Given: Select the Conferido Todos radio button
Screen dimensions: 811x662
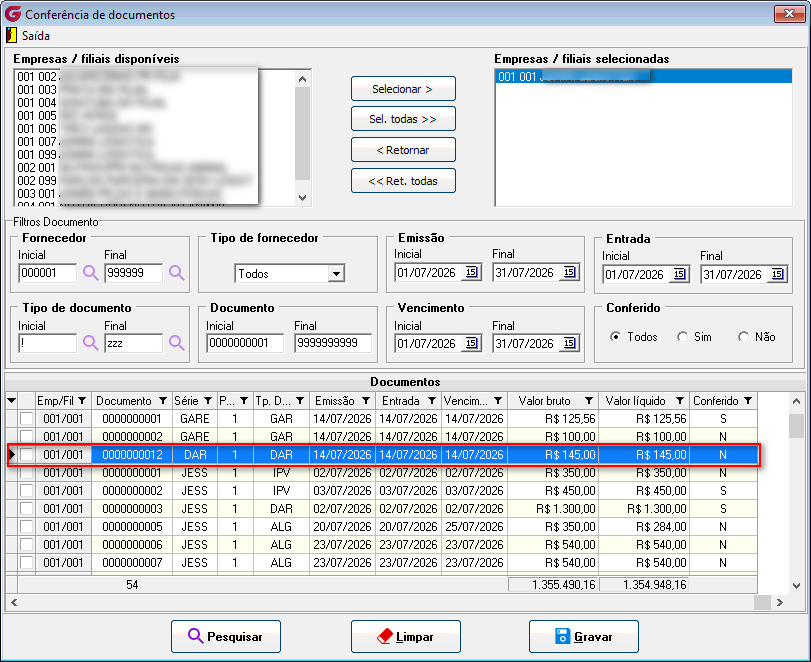Looking at the screenshot, I should (615, 337).
